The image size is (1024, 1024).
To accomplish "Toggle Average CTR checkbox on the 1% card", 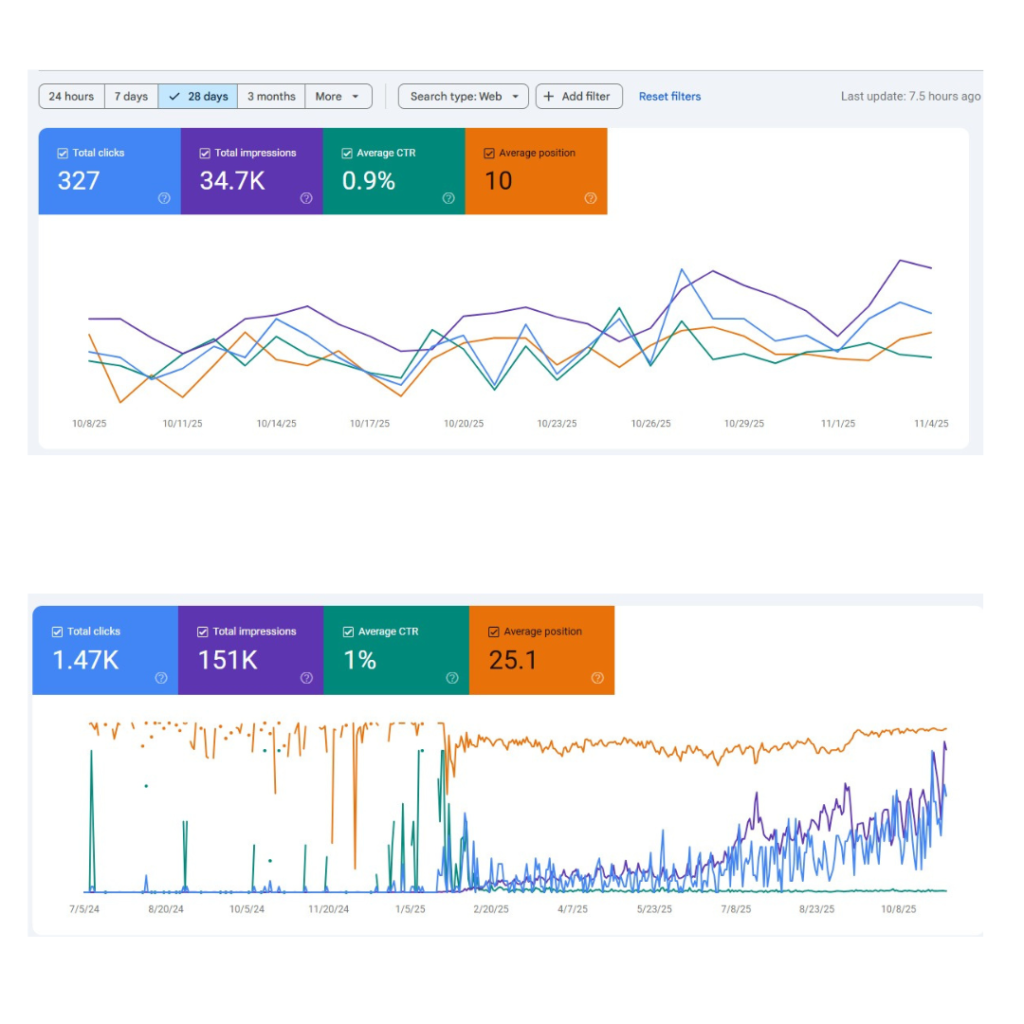I will coord(348,632).
